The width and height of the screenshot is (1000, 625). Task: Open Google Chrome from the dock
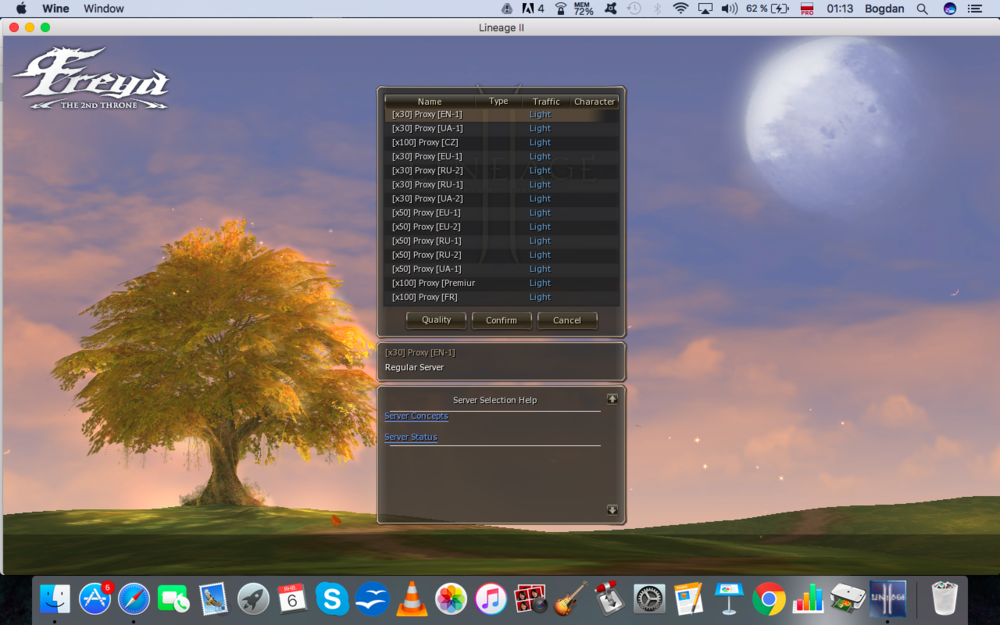[x=768, y=598]
